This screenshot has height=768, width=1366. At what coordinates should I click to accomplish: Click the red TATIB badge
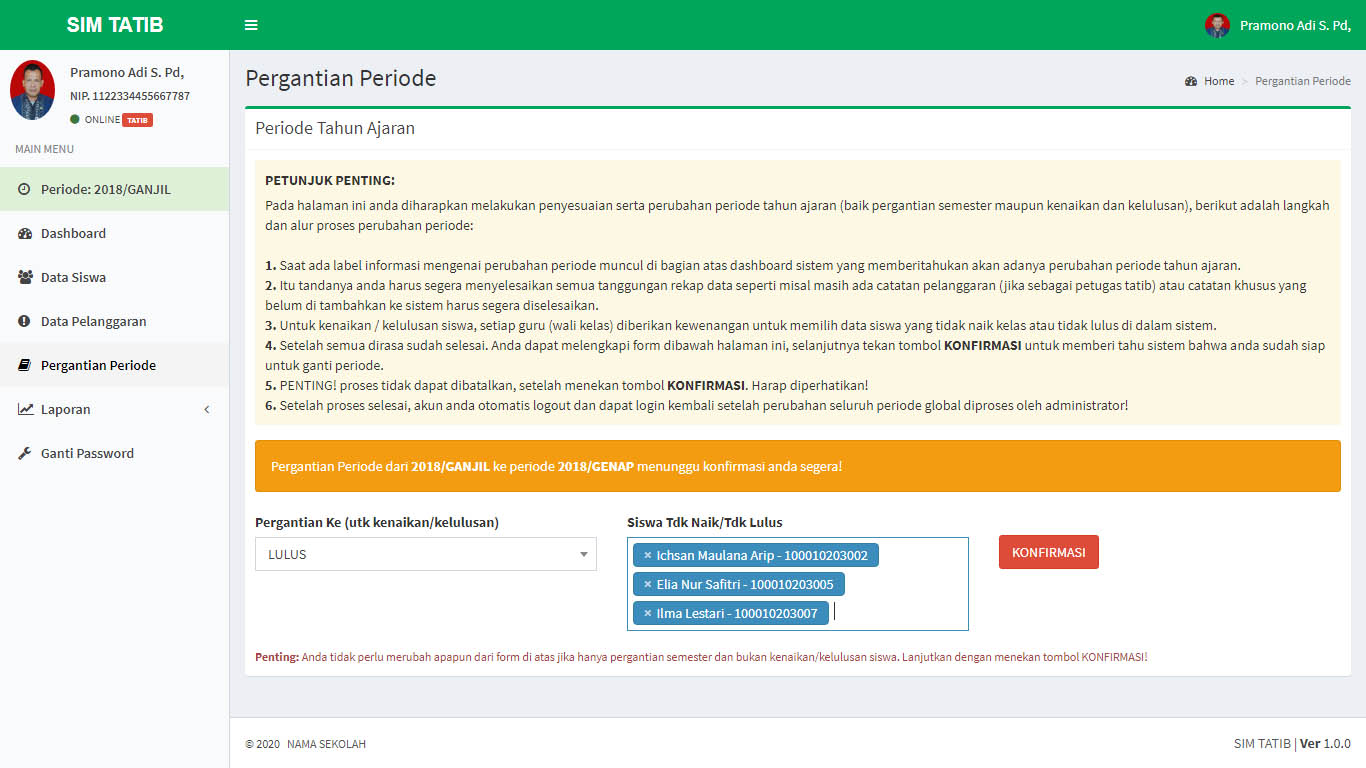tap(137, 120)
